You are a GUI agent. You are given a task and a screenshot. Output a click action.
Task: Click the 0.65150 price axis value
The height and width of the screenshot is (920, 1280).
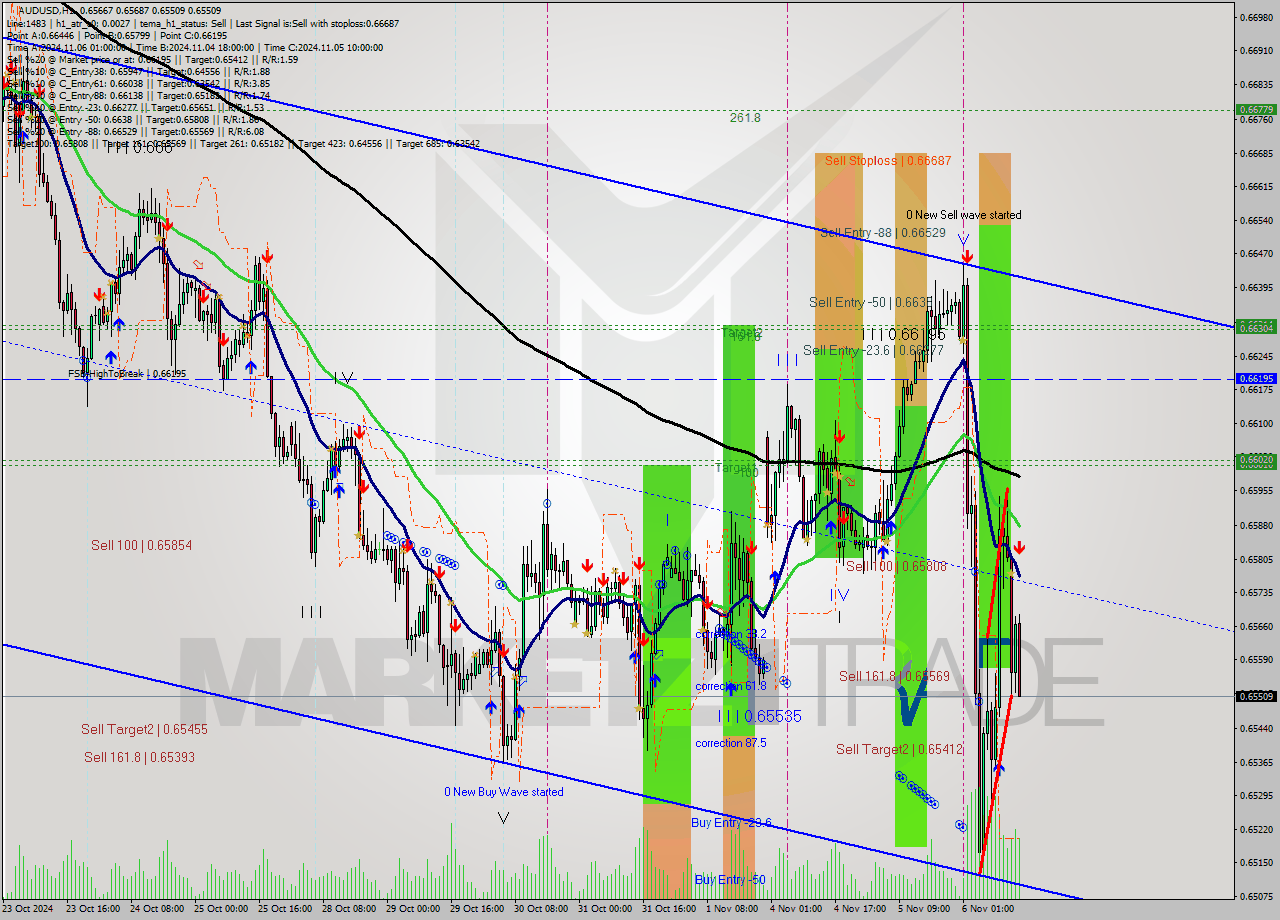[x=1256, y=863]
